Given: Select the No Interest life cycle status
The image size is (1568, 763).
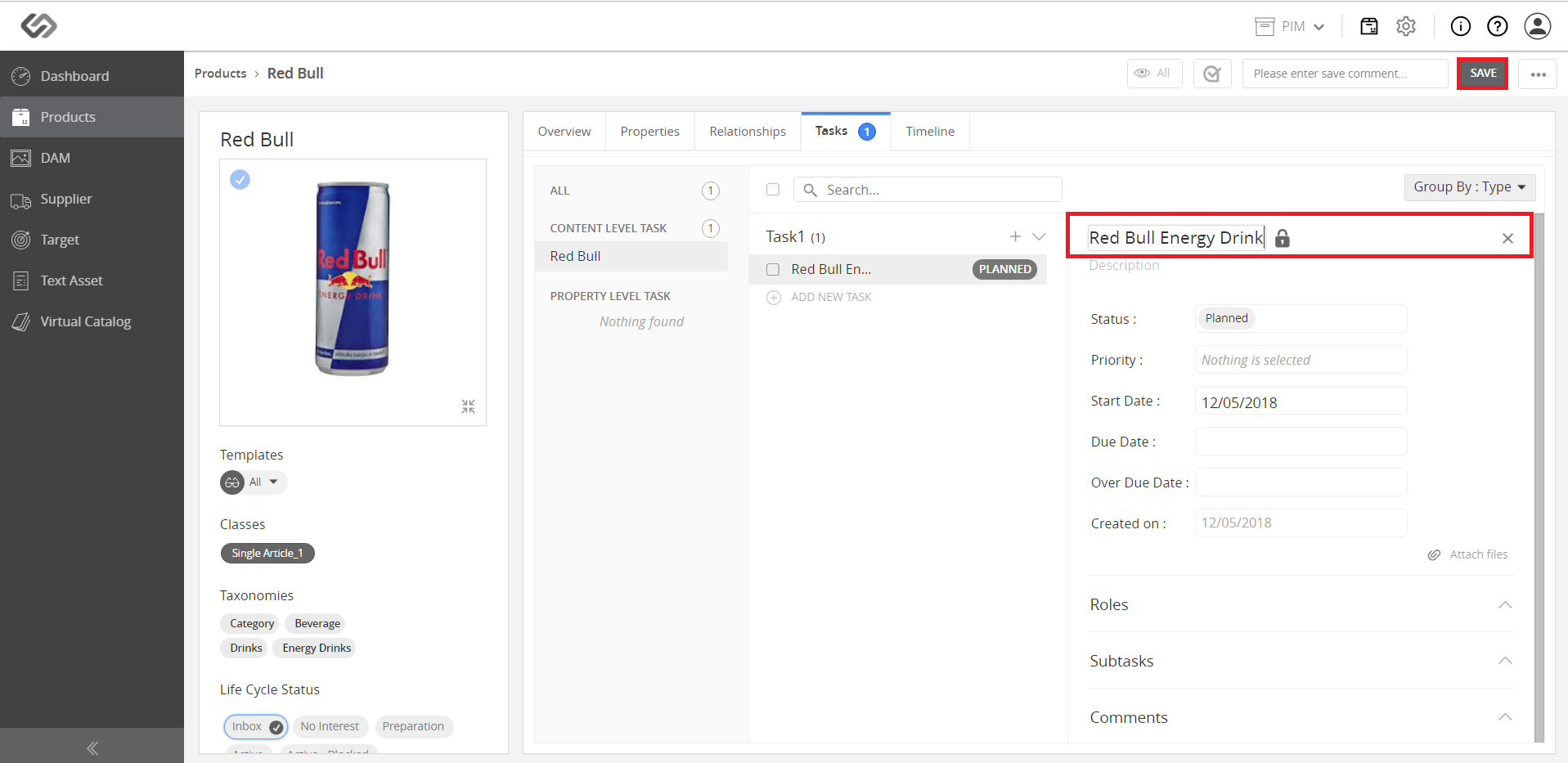Looking at the screenshot, I should click(330, 726).
